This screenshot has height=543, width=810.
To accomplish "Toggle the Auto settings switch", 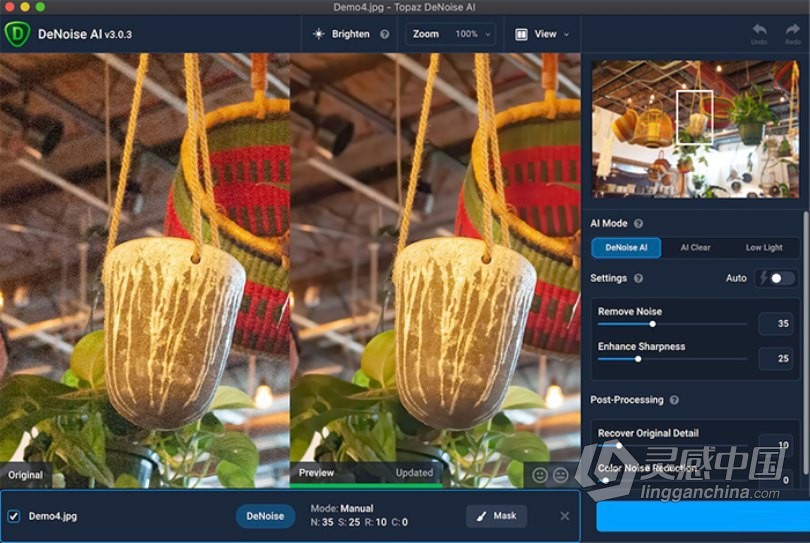I will 776,278.
